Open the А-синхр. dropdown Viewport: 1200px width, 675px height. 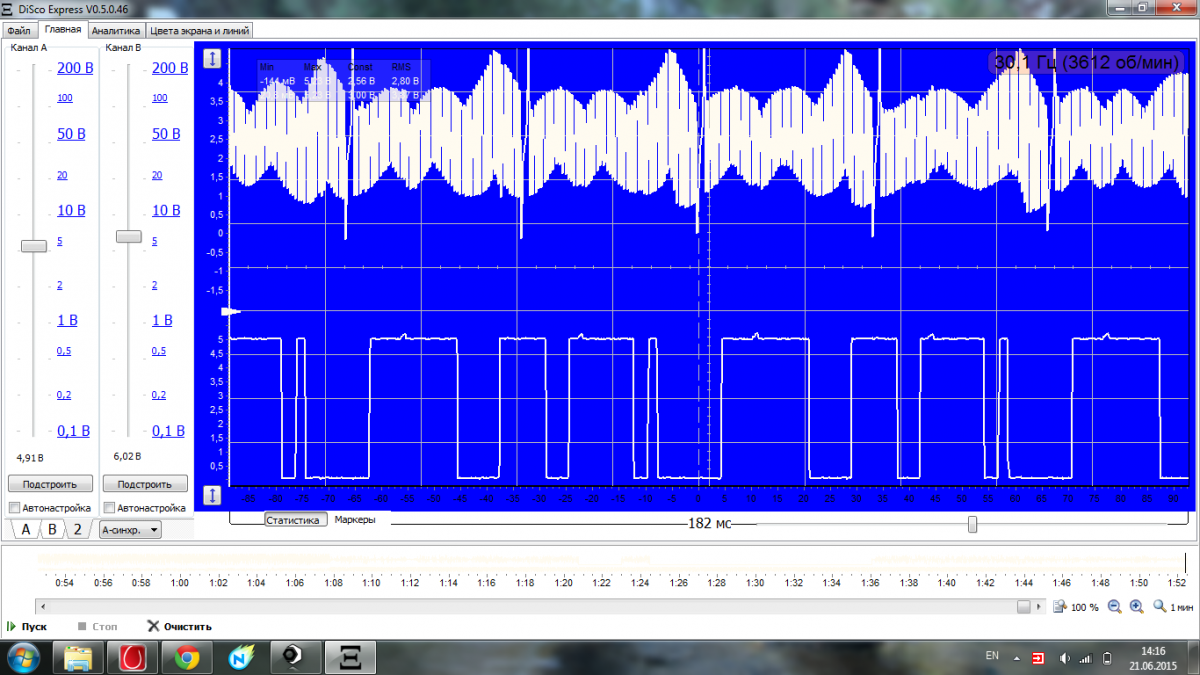point(130,530)
